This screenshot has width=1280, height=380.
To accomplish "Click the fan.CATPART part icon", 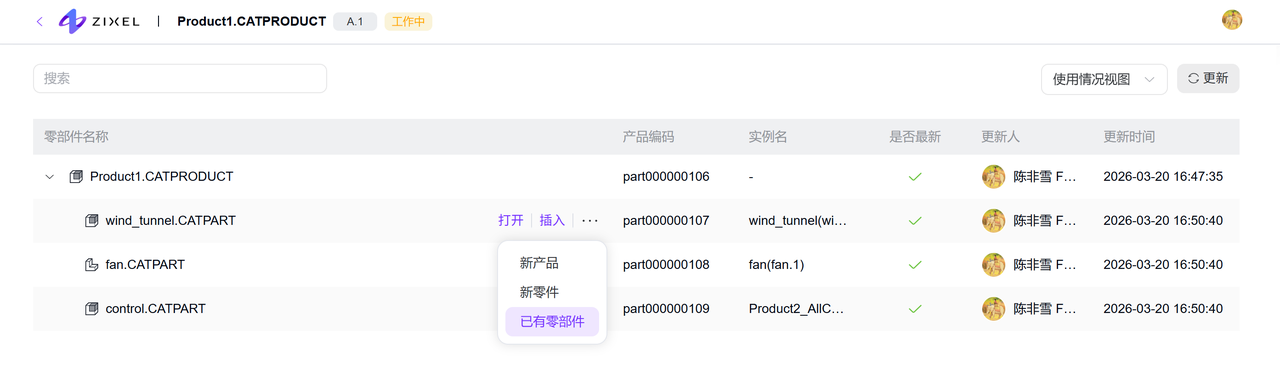I will tap(91, 265).
